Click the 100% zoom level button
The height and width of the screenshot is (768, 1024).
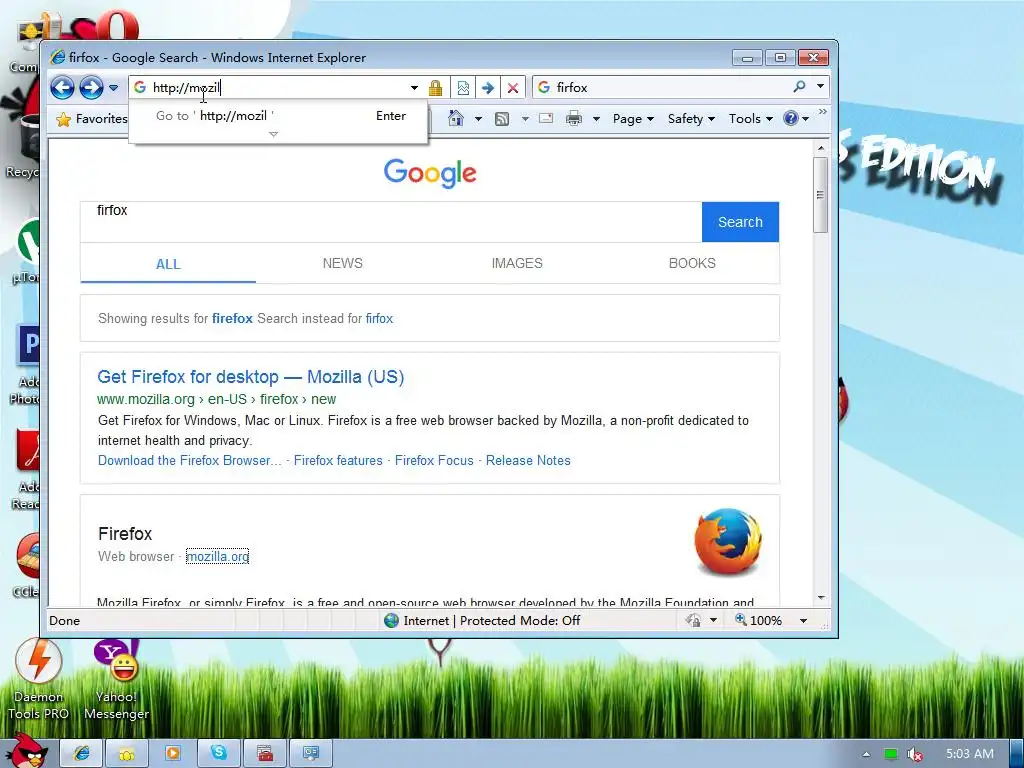pos(758,620)
